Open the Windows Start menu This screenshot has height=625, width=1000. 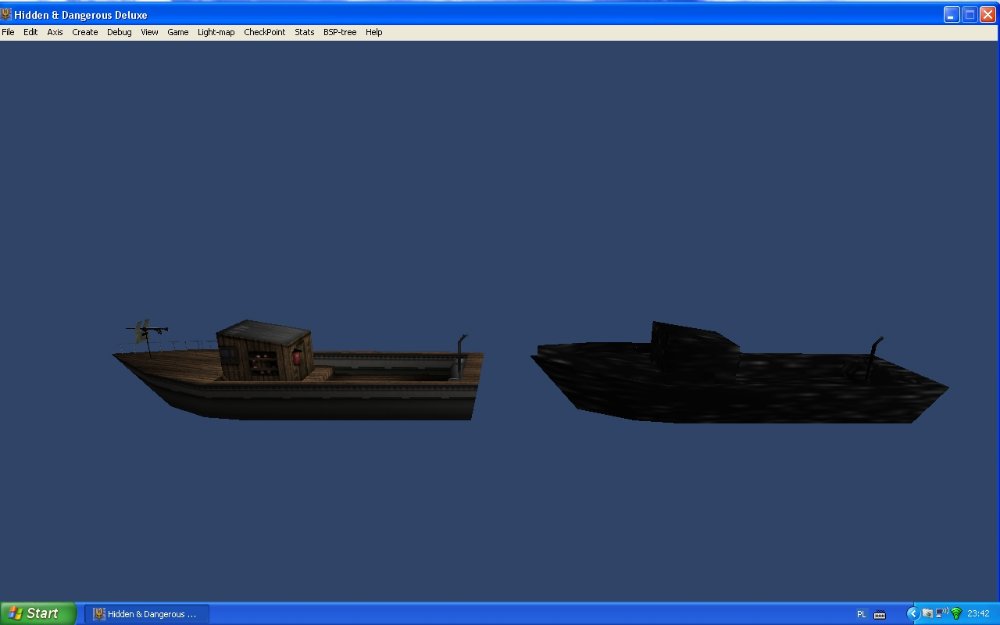[x=38, y=614]
